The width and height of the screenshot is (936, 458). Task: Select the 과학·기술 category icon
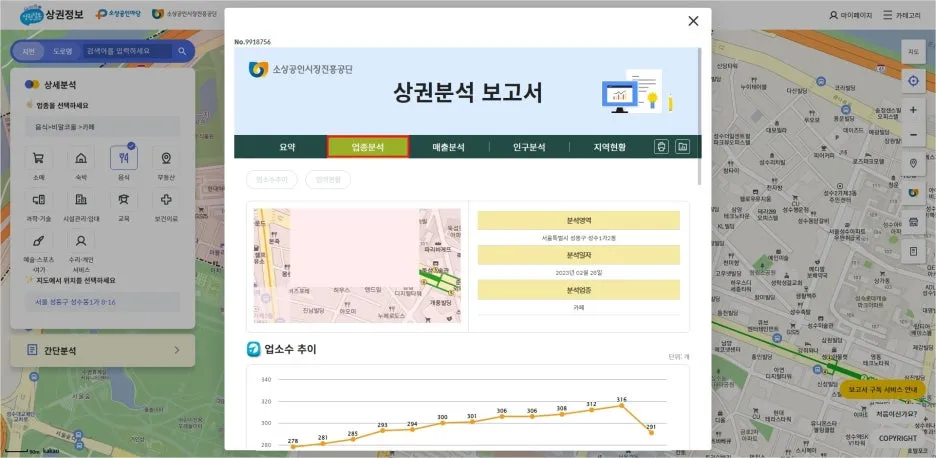(38, 199)
